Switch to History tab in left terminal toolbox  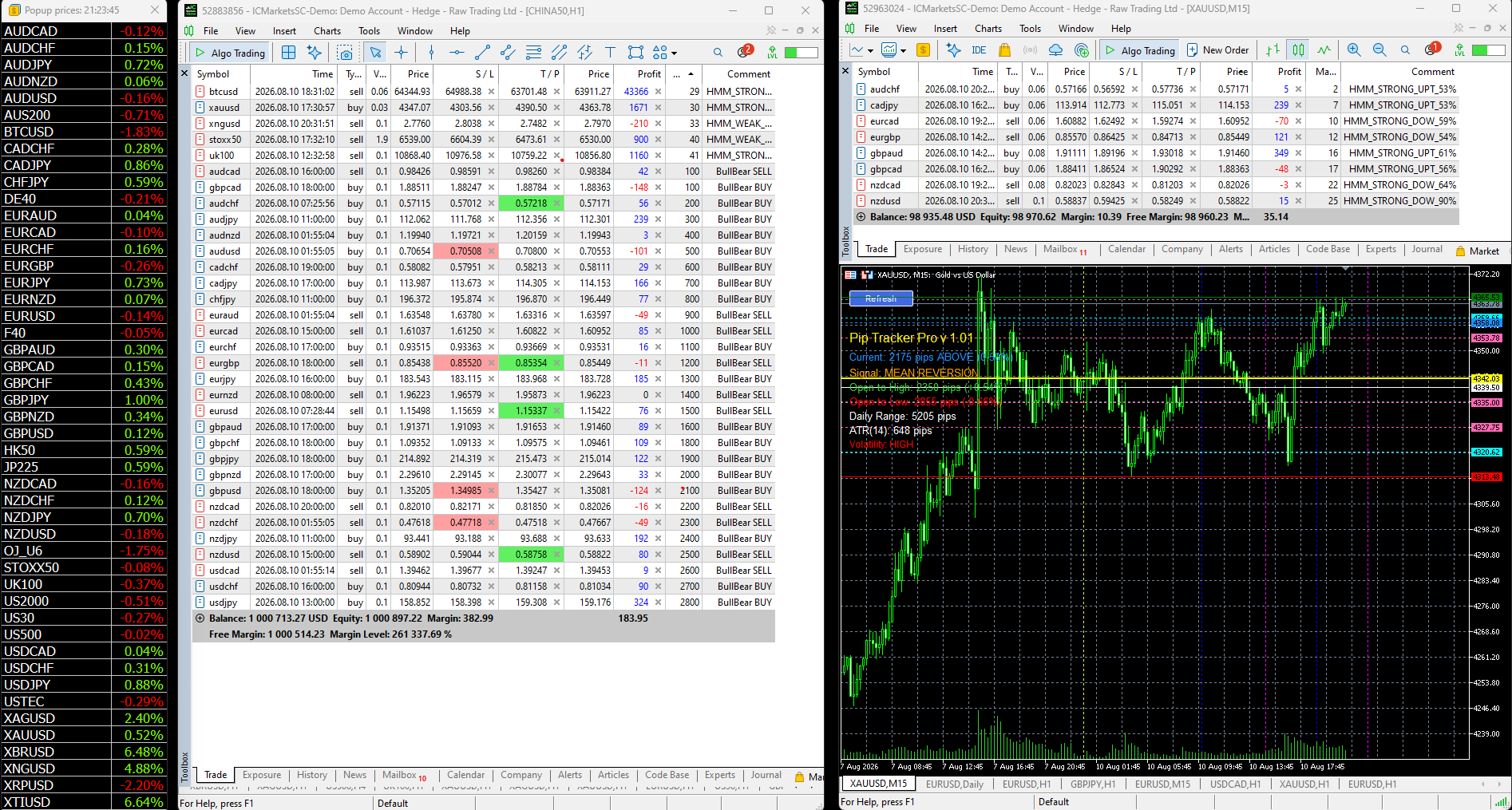tap(312, 775)
